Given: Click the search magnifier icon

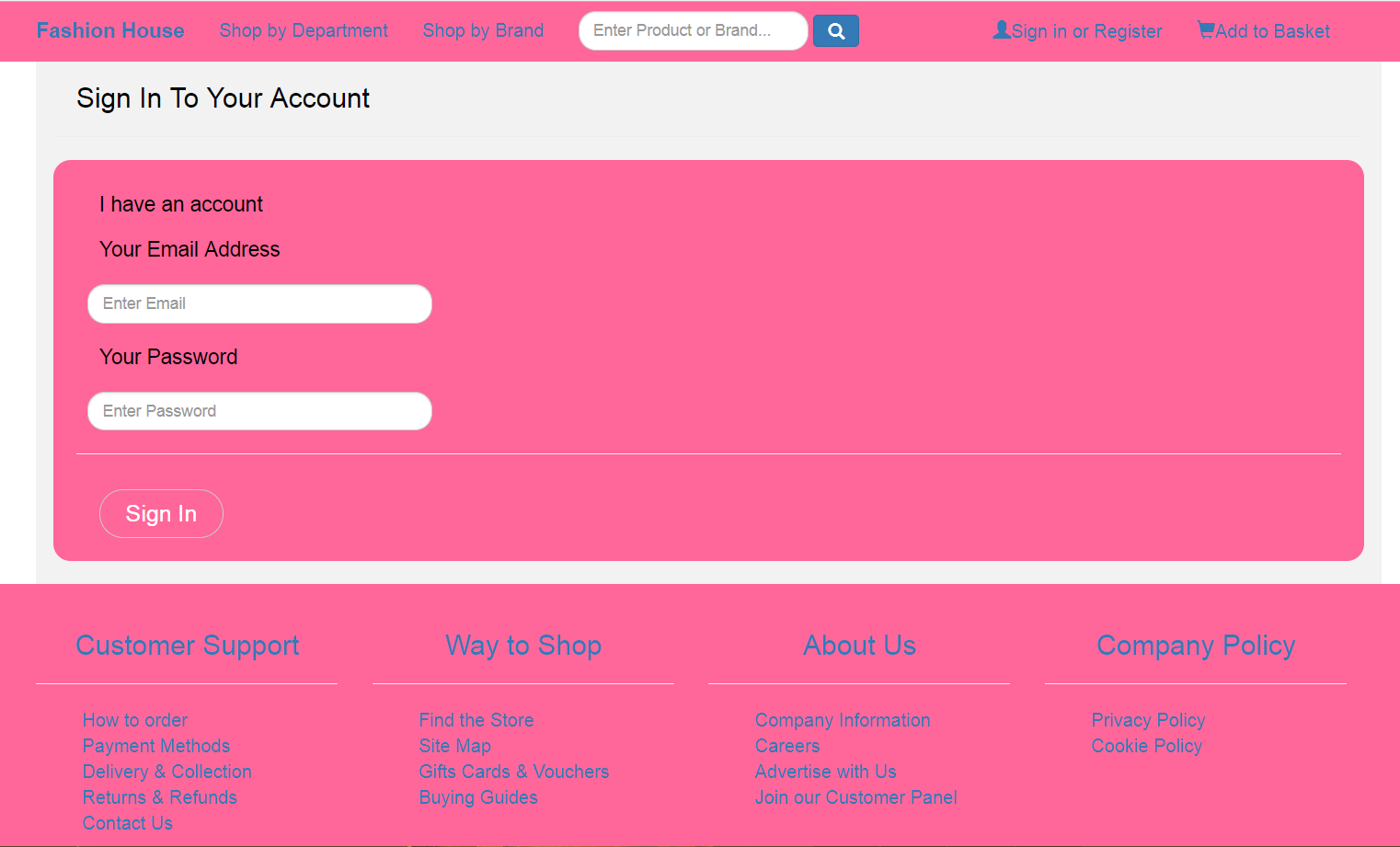Looking at the screenshot, I should (x=835, y=30).
